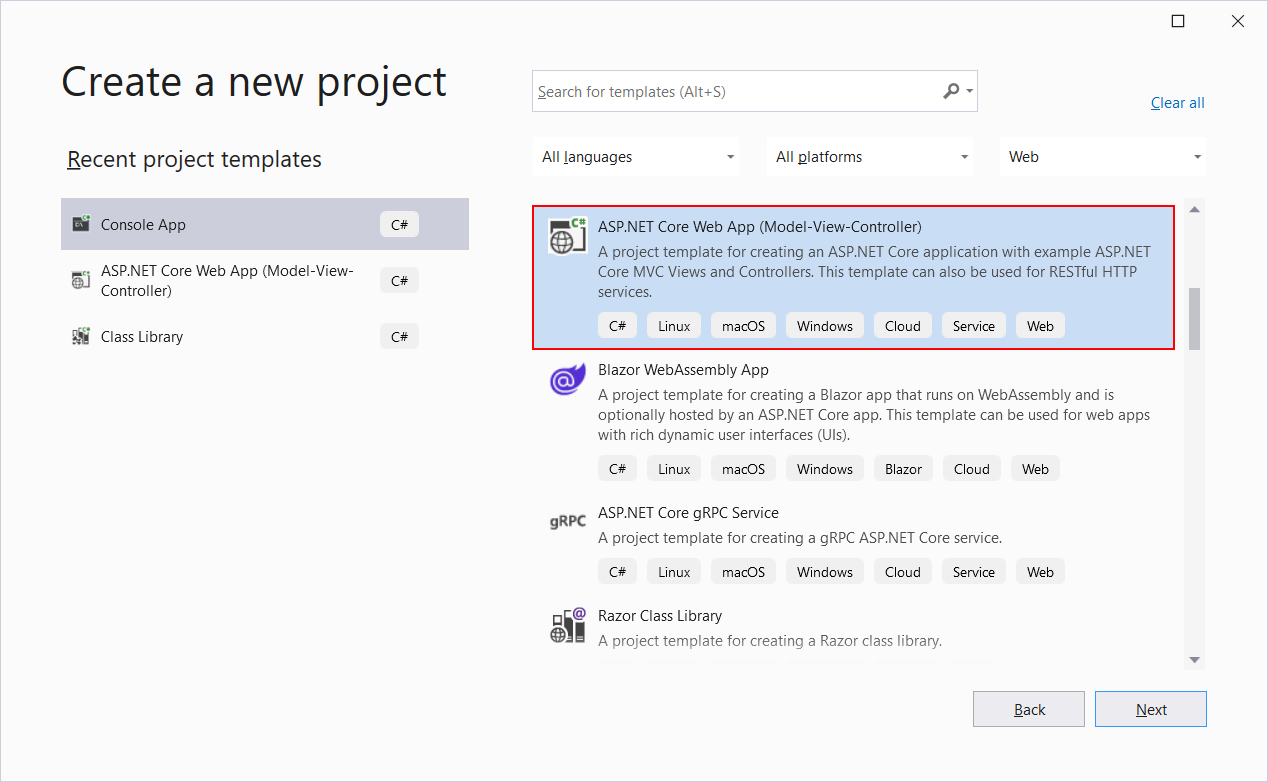Click the Class Library icon in recent templates
This screenshot has width=1268, height=782.
[81, 336]
